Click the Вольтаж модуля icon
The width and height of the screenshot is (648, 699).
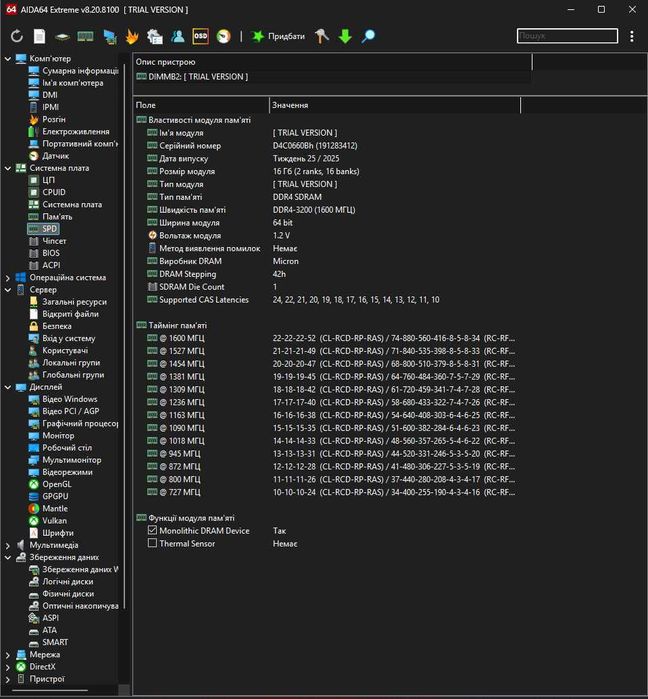coord(152,235)
